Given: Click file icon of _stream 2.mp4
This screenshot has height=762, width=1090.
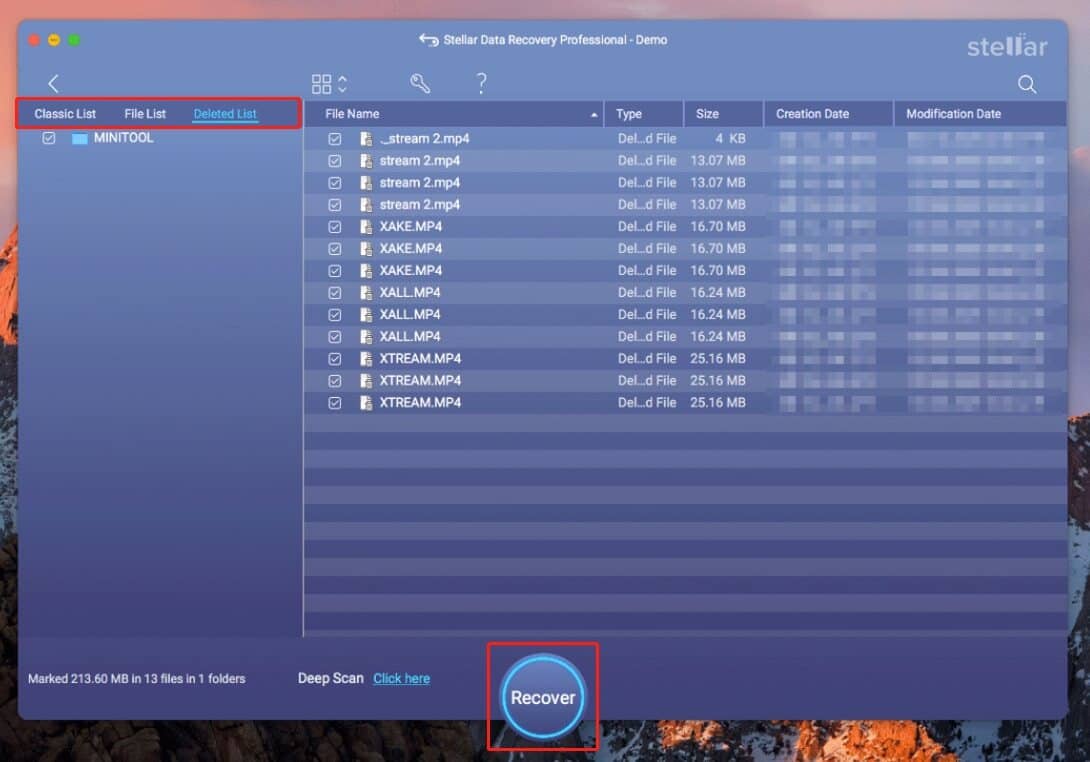Looking at the screenshot, I should (x=366, y=139).
